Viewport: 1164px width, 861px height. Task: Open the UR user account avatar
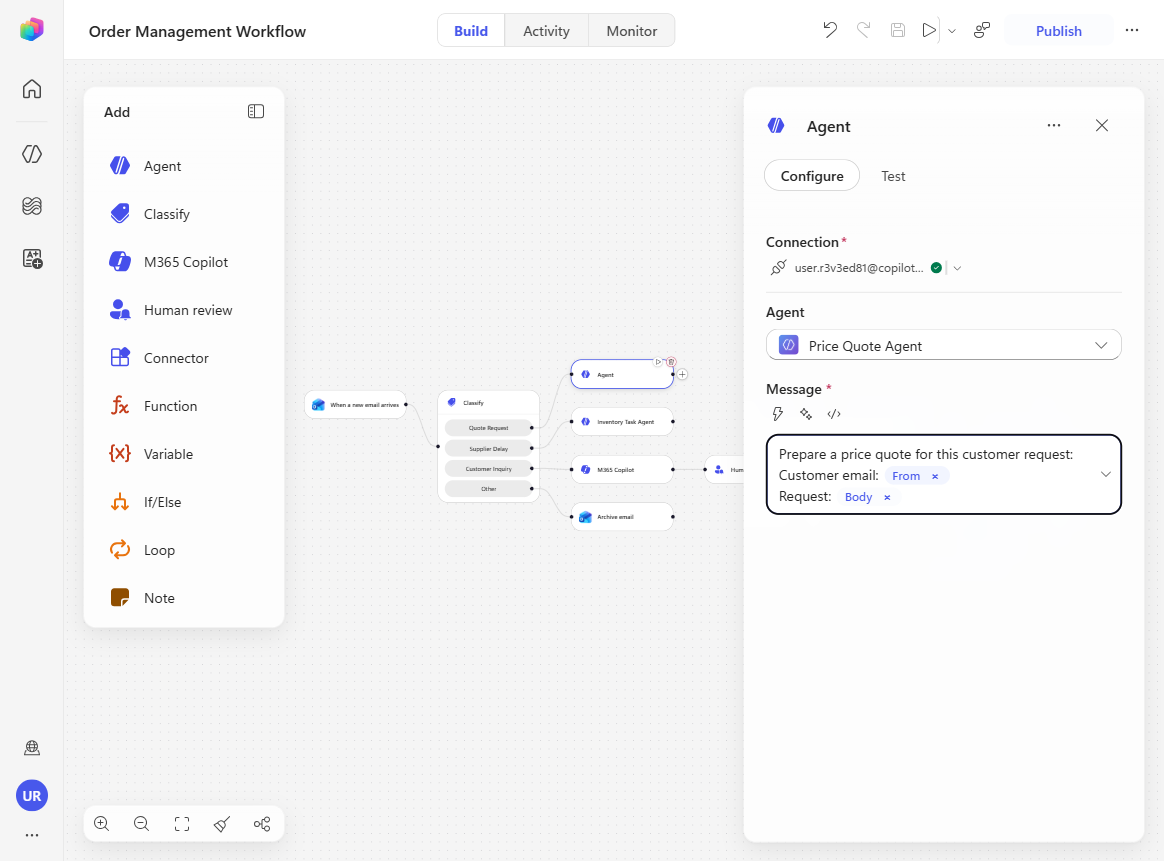pyautogui.click(x=32, y=796)
